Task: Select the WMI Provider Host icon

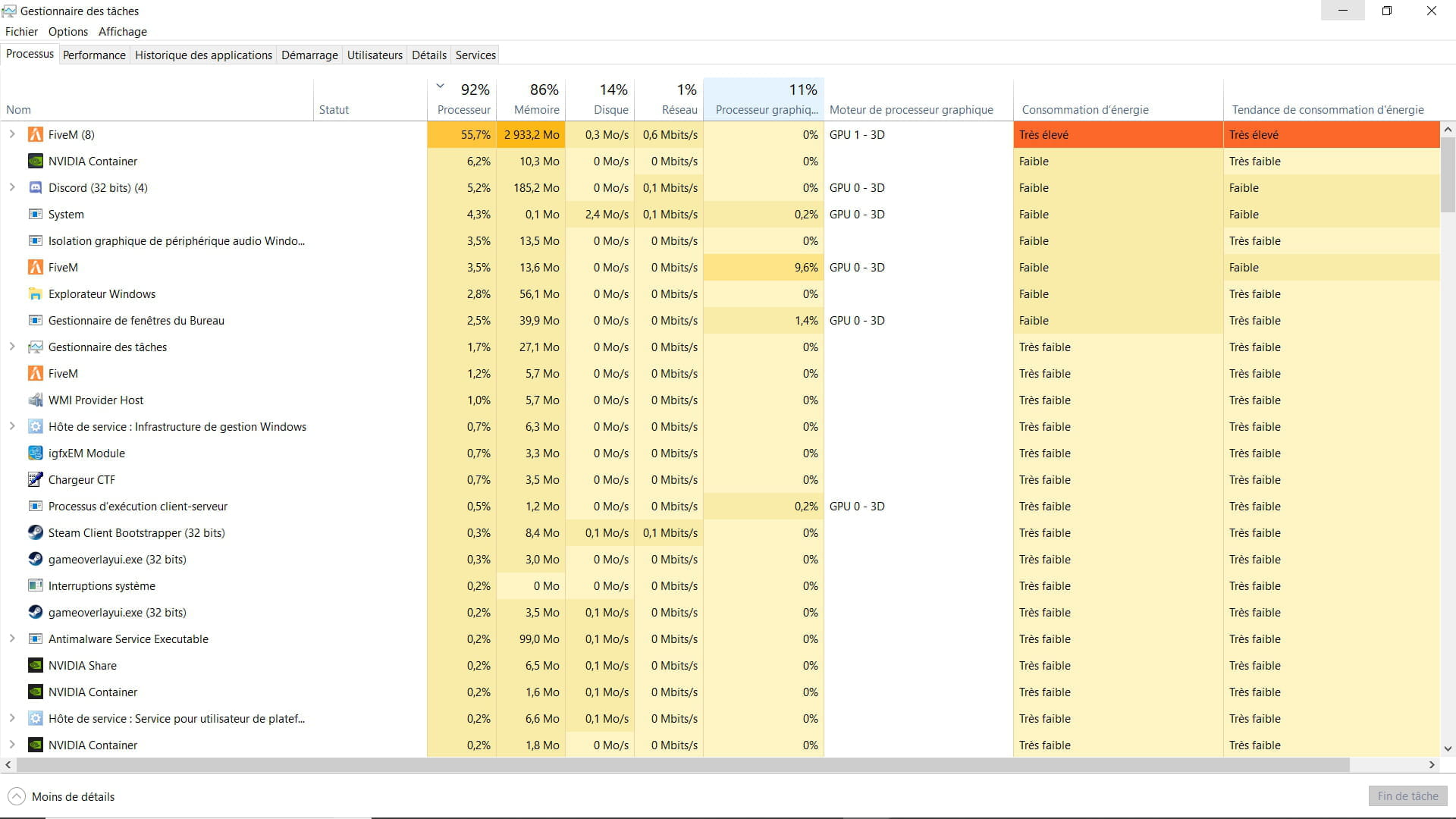Action: [x=35, y=400]
